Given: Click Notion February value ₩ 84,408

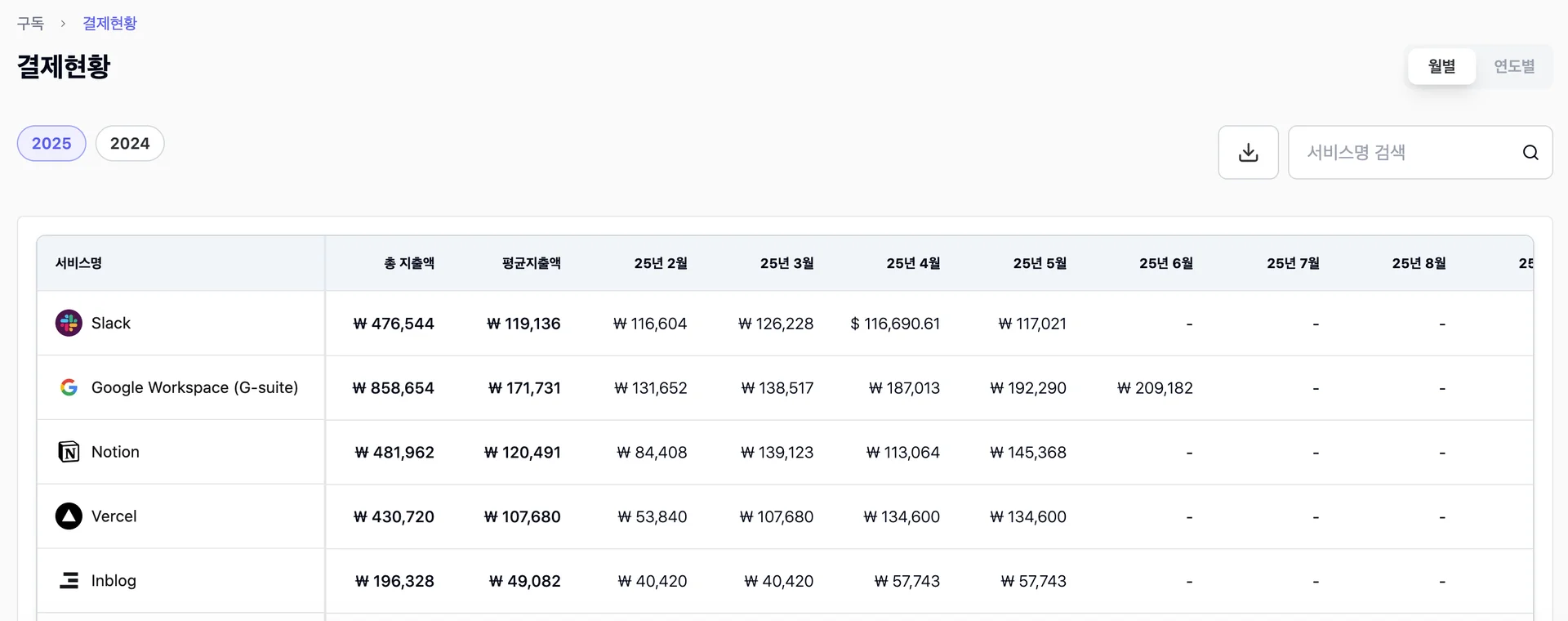Looking at the screenshot, I should pos(652,453).
